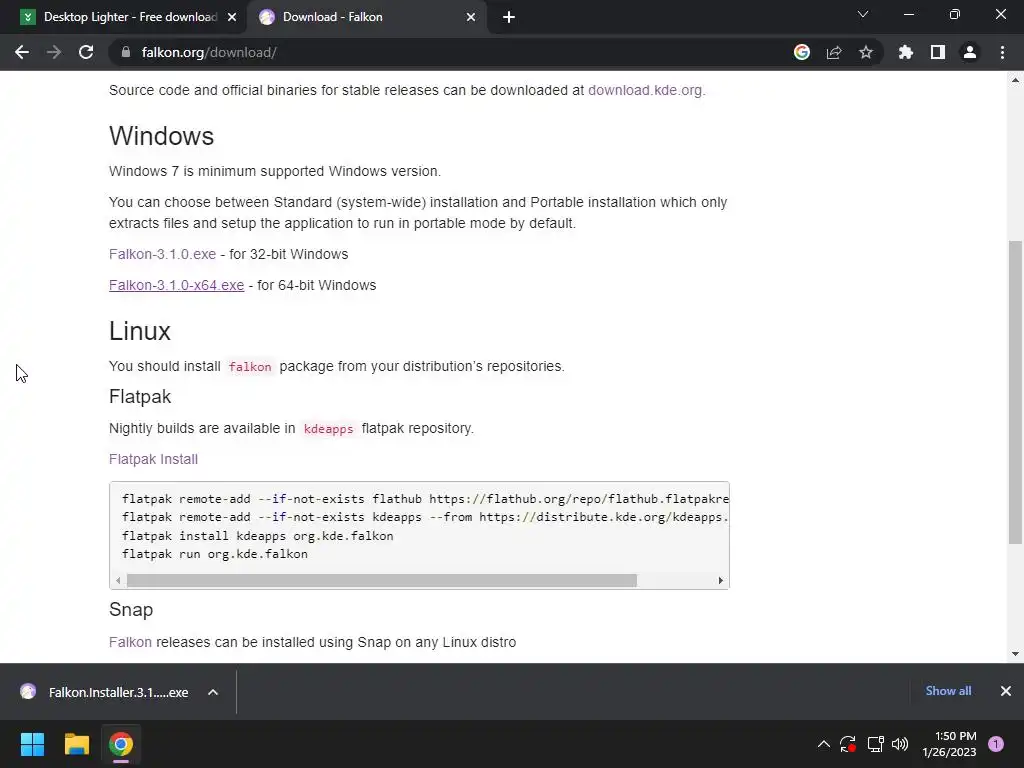Reload the Falkon download page
The height and width of the screenshot is (768, 1024).
[x=86, y=52]
